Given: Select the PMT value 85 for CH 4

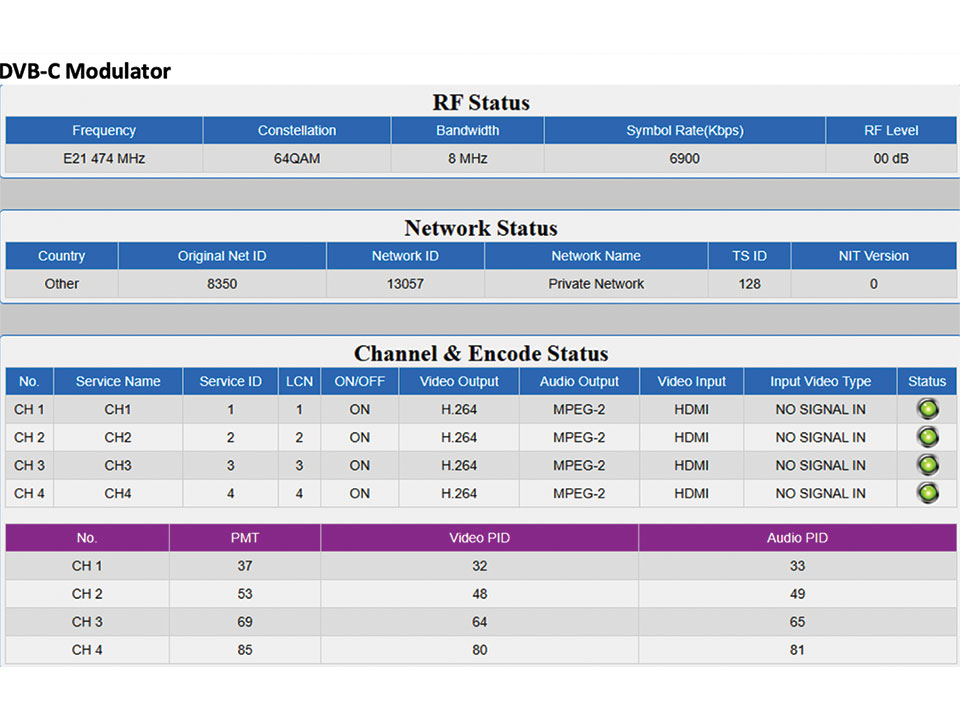Looking at the screenshot, I should (x=244, y=650).
